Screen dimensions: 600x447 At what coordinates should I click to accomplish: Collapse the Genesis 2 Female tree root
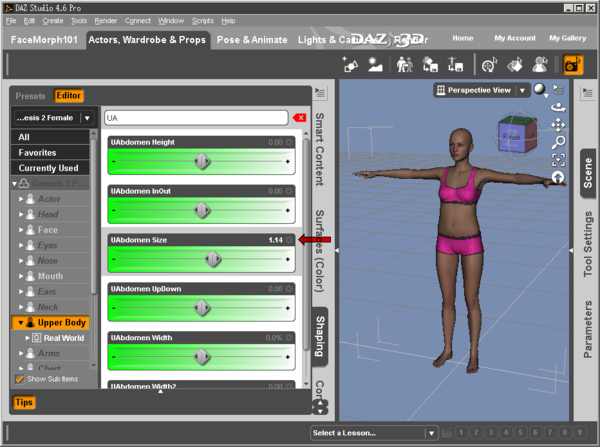pos(15,184)
